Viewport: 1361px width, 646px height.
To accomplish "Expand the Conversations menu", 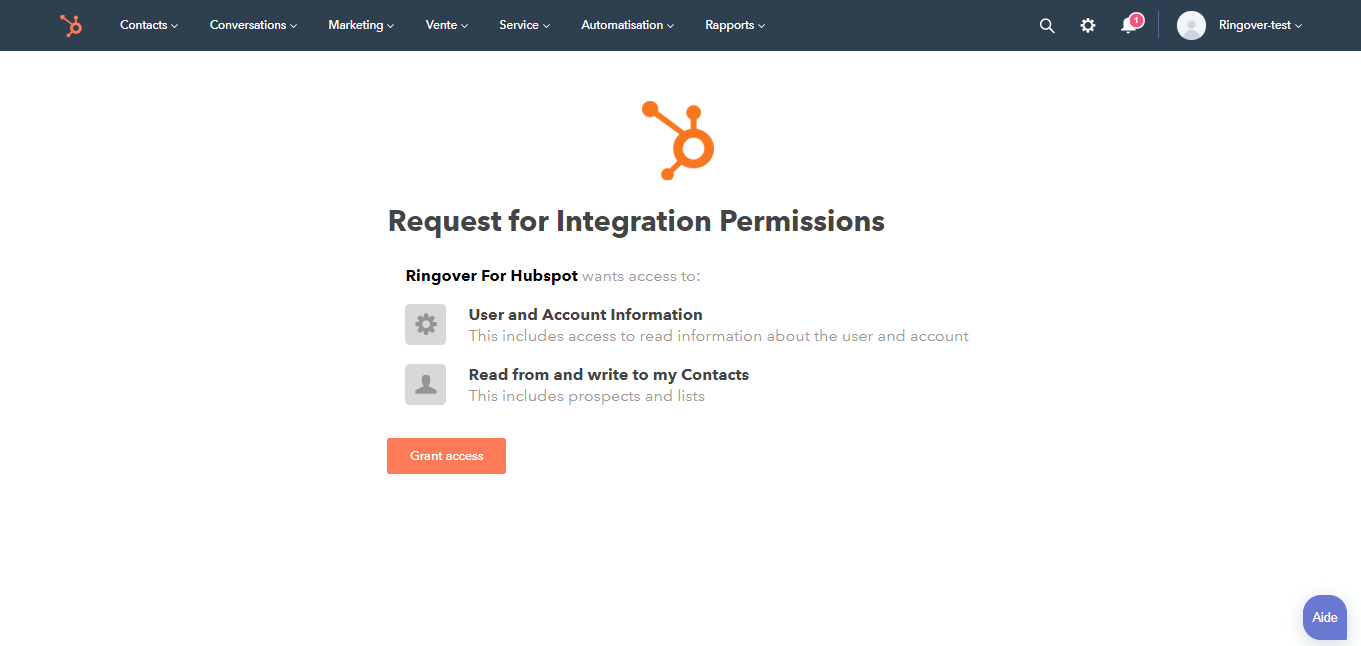I will tap(253, 25).
